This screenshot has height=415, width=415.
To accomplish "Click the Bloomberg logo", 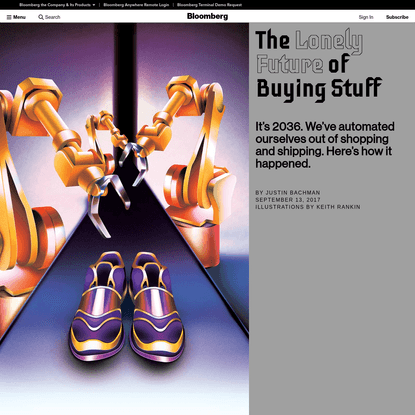I will click(x=207, y=16).
